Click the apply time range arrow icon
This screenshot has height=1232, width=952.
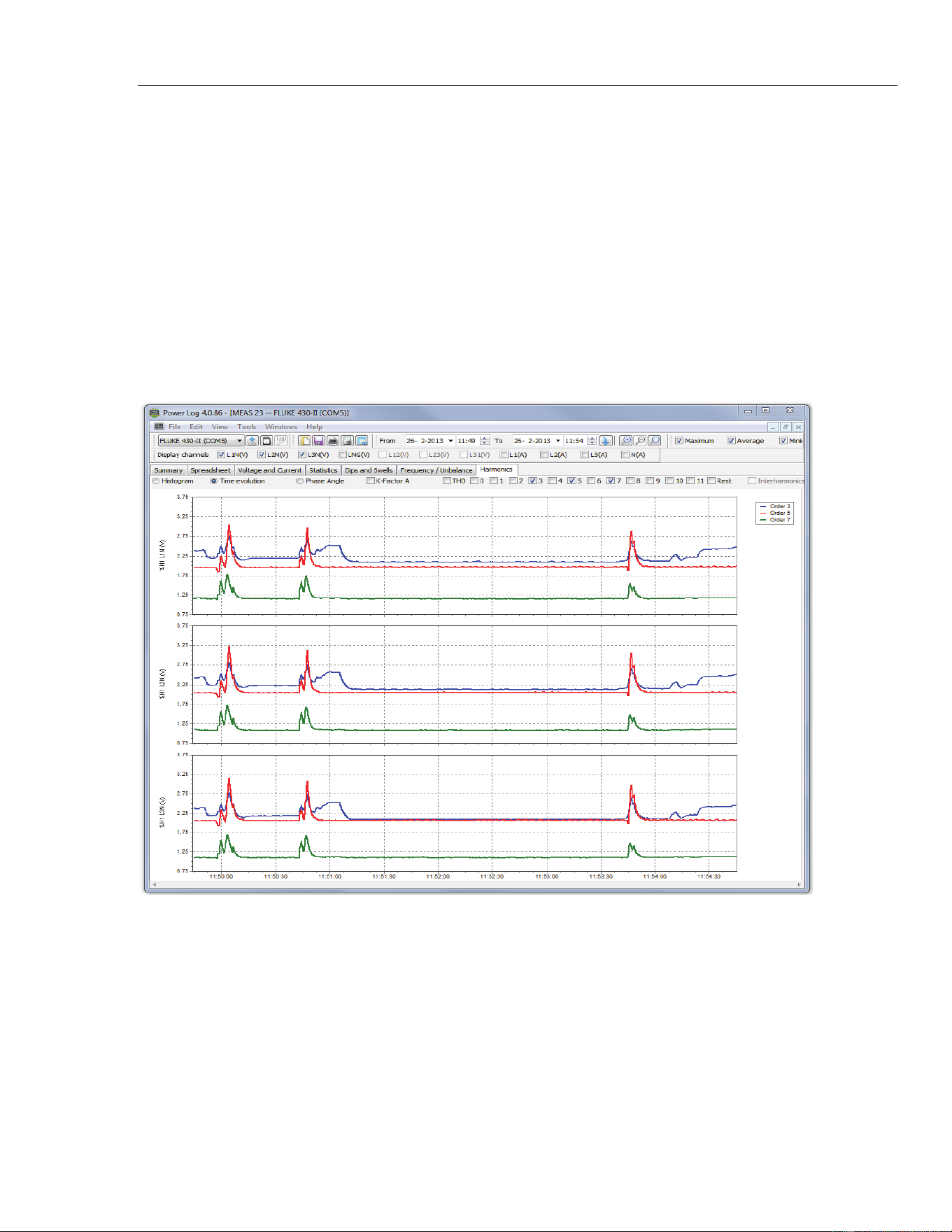click(606, 441)
